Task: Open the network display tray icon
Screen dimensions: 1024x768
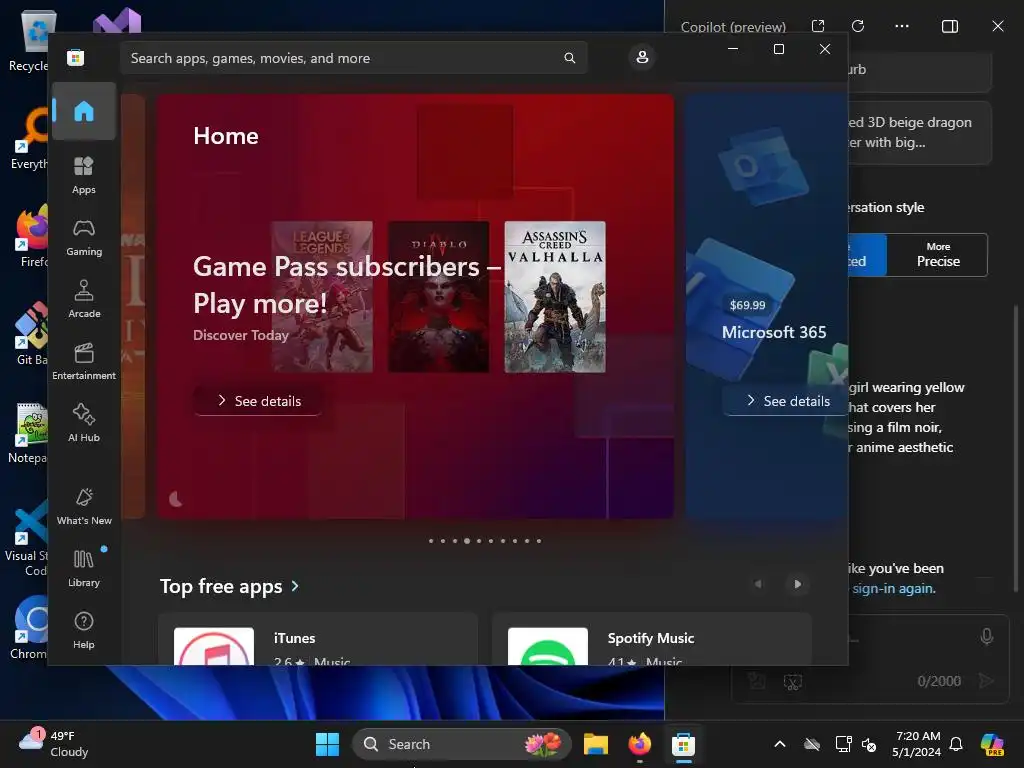Action: coord(843,744)
